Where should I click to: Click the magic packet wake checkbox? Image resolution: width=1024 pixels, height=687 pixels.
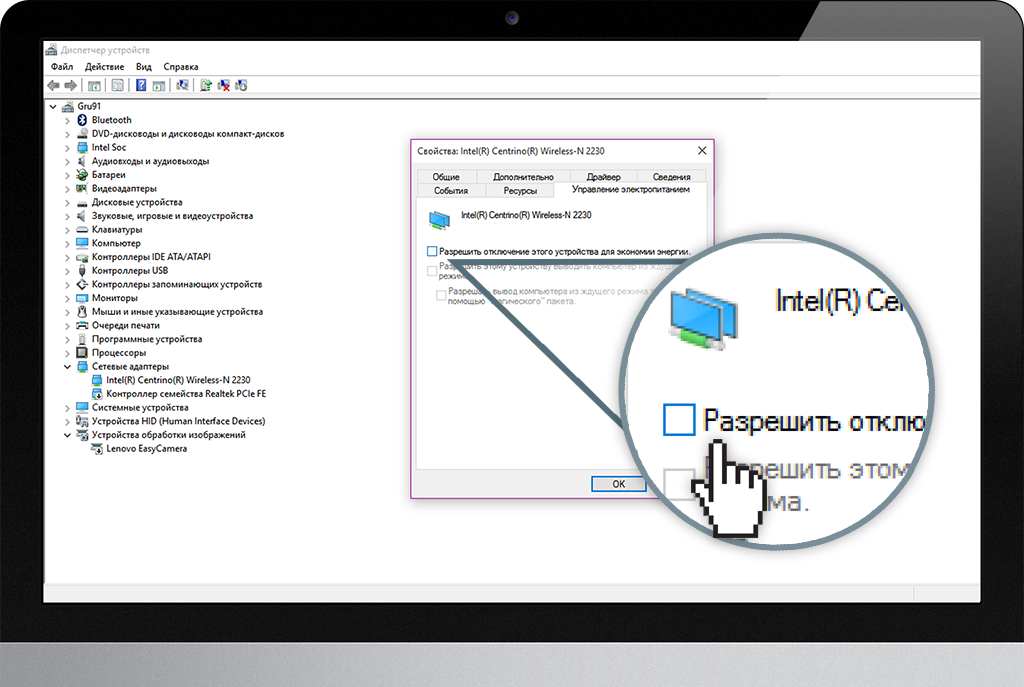441,294
